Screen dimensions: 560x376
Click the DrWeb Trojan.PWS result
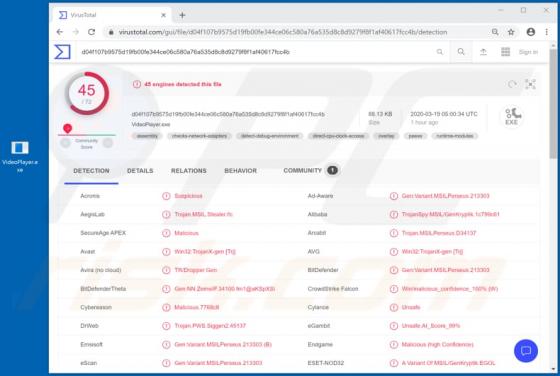(210, 326)
